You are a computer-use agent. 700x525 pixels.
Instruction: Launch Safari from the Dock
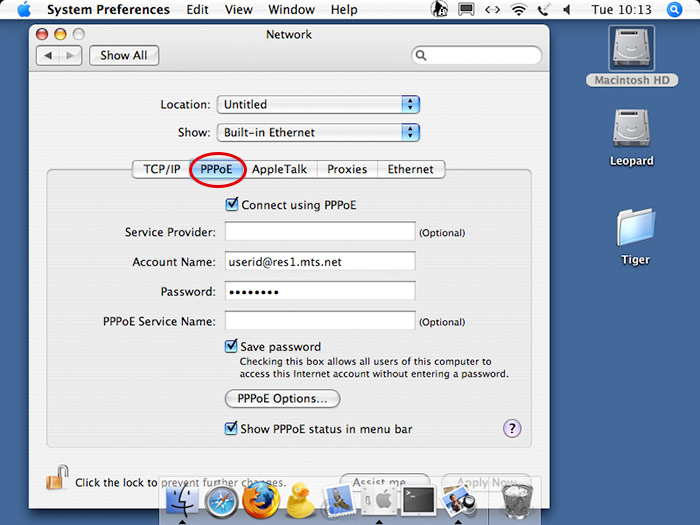coord(221,502)
